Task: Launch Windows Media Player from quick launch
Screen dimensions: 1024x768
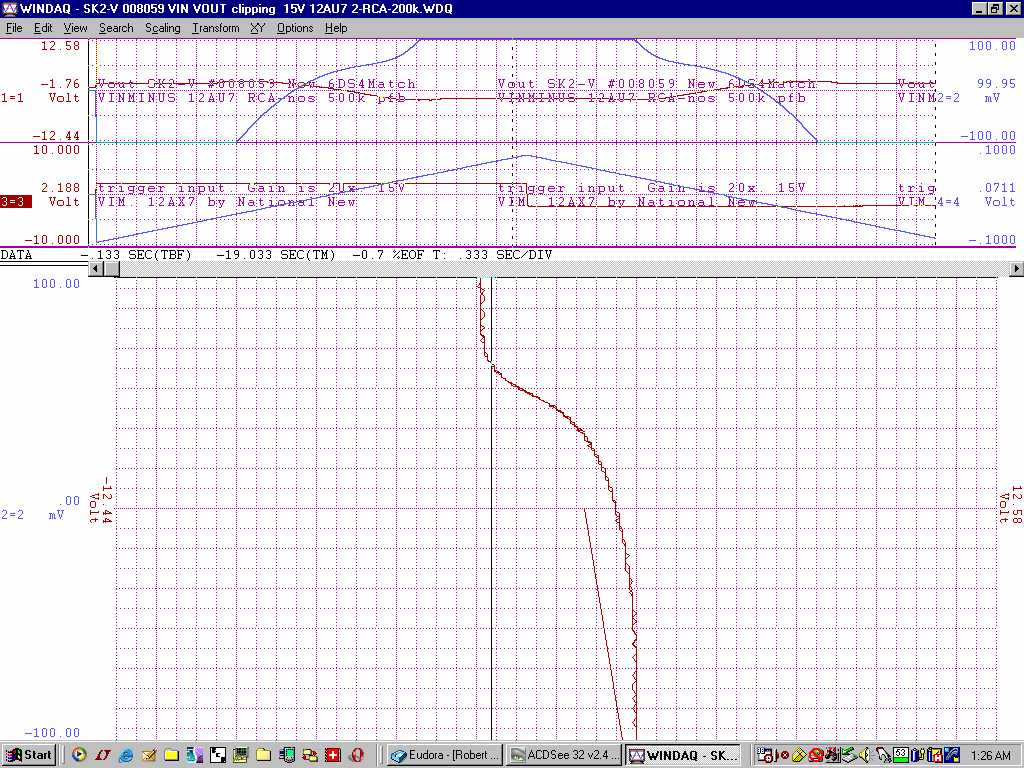Action: coord(79,755)
